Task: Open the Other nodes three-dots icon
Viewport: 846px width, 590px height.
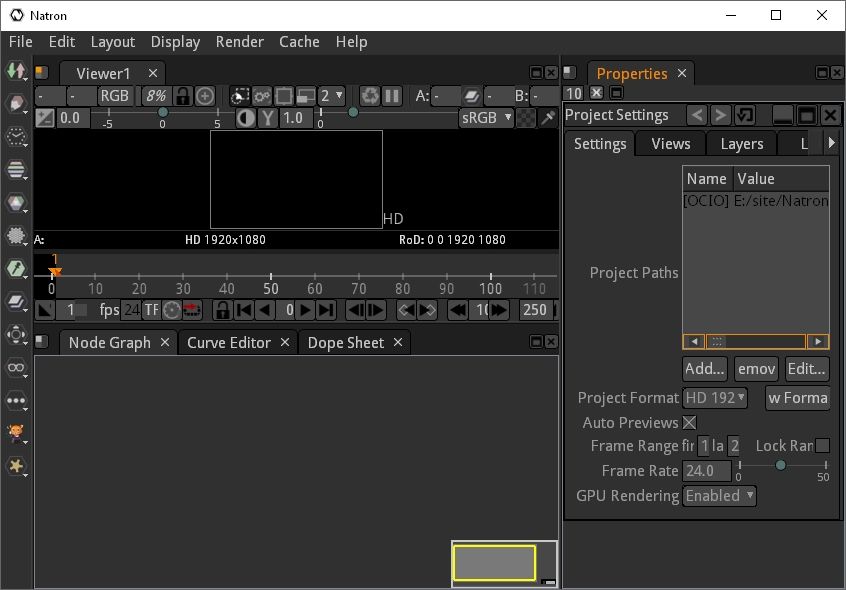Action: tap(16, 400)
